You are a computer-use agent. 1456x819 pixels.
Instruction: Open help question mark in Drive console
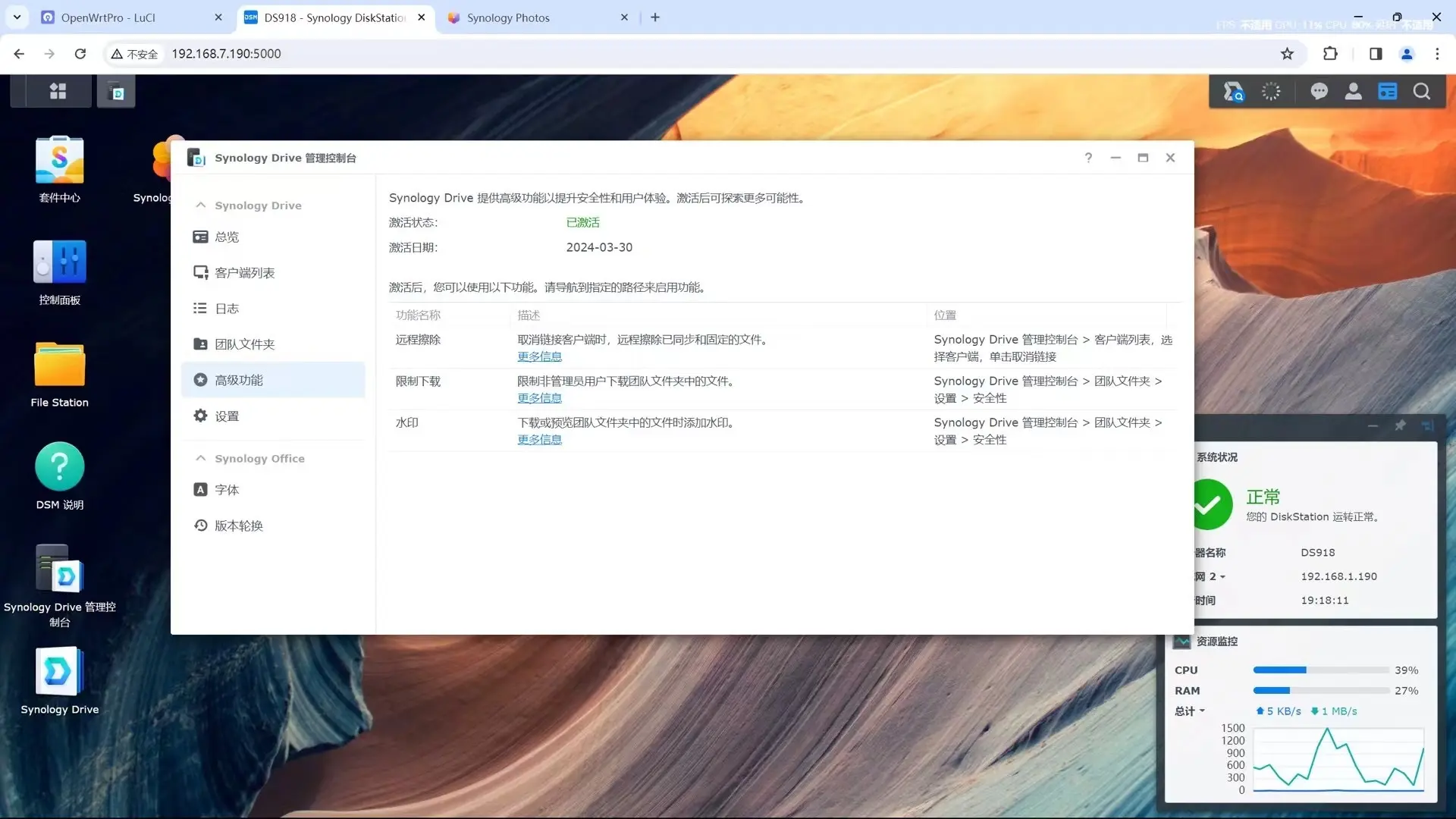(1088, 158)
